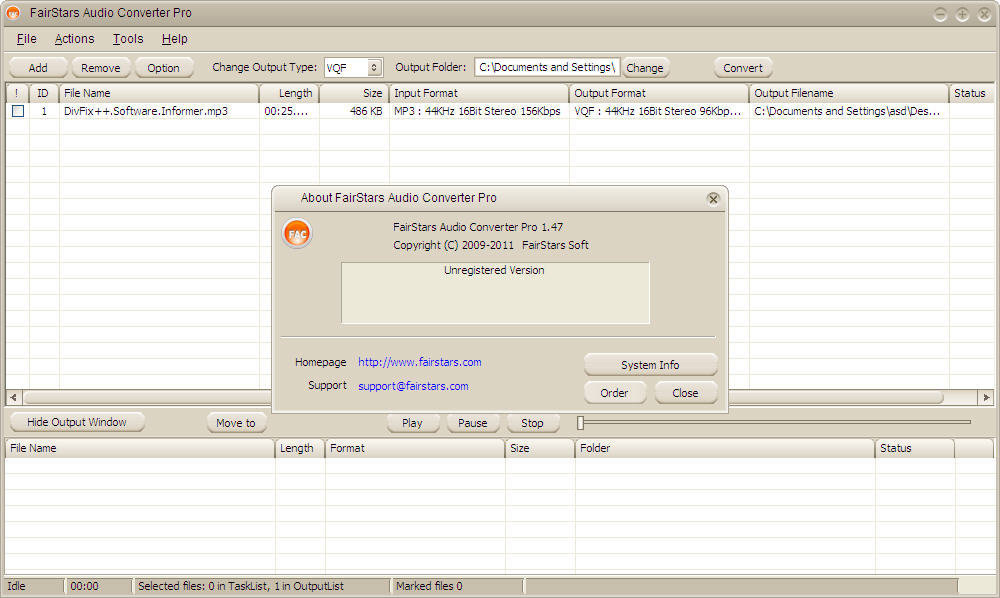Click the Move to button
The image size is (1000, 598).
[x=236, y=423]
